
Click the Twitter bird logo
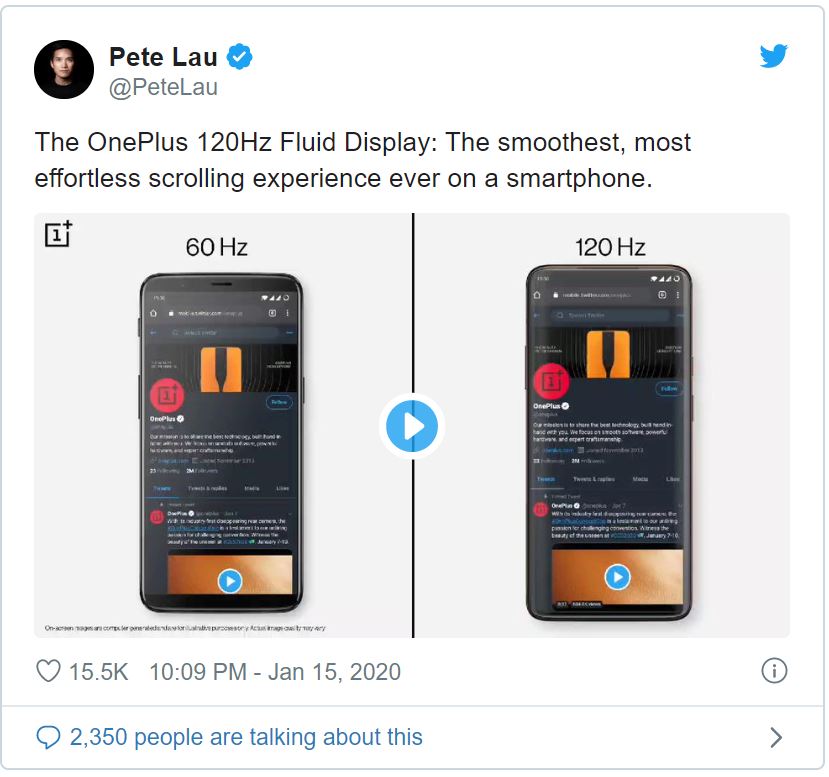click(x=773, y=56)
